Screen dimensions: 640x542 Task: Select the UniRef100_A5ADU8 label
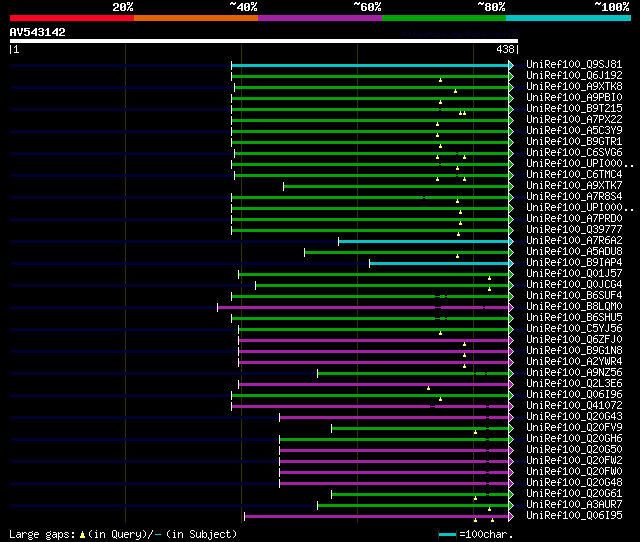point(574,252)
